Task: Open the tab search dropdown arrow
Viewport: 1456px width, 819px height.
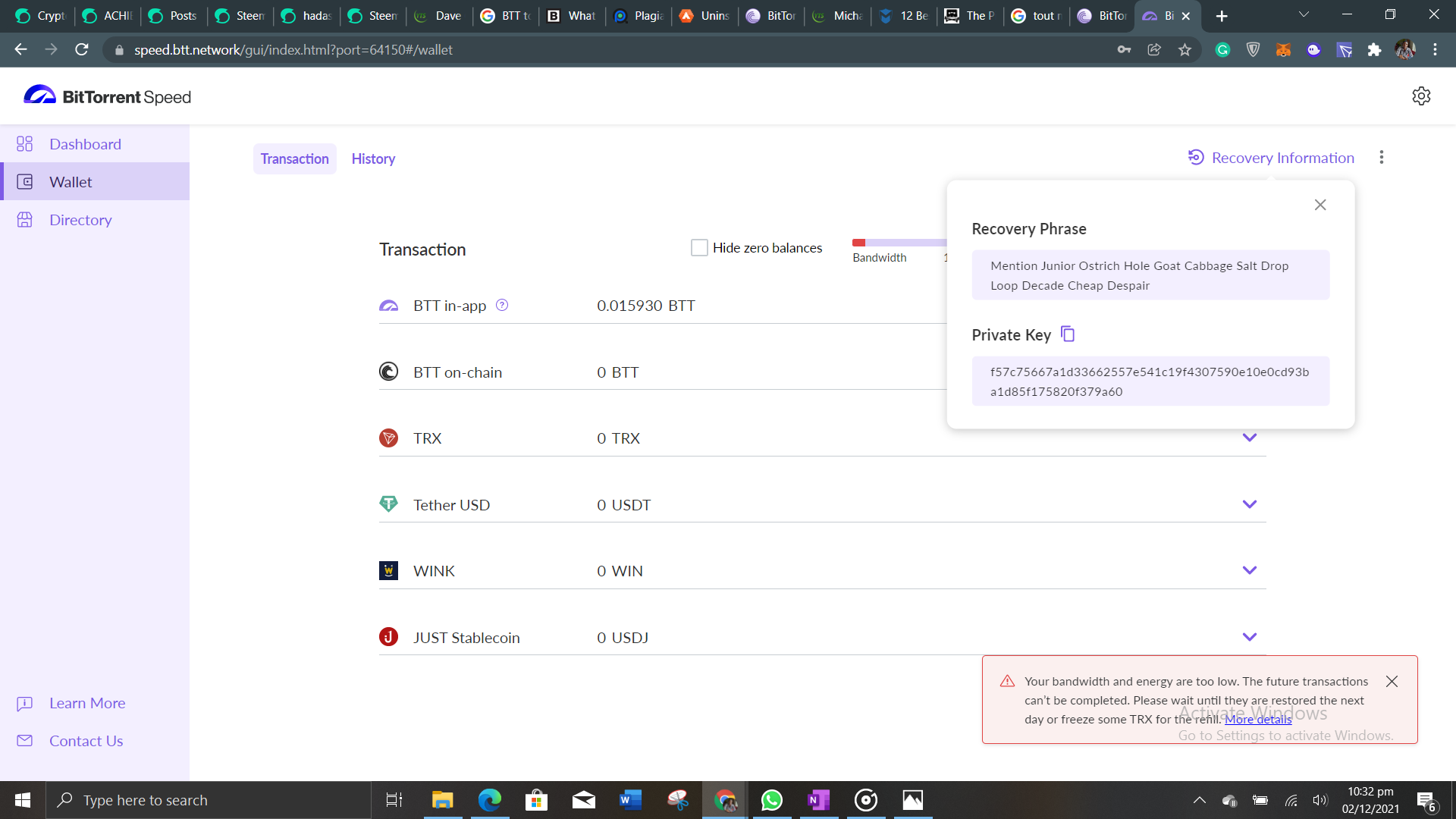Action: 1304,14
